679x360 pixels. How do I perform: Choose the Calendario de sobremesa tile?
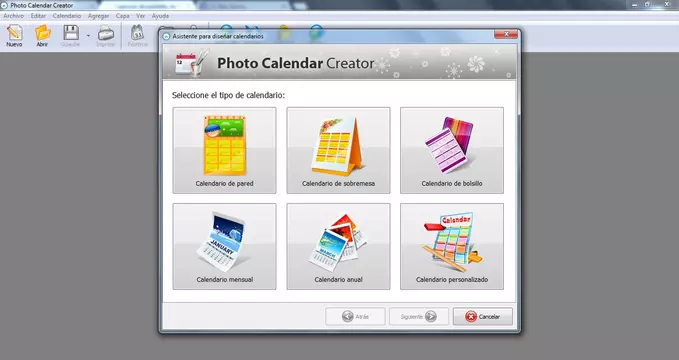pos(338,150)
